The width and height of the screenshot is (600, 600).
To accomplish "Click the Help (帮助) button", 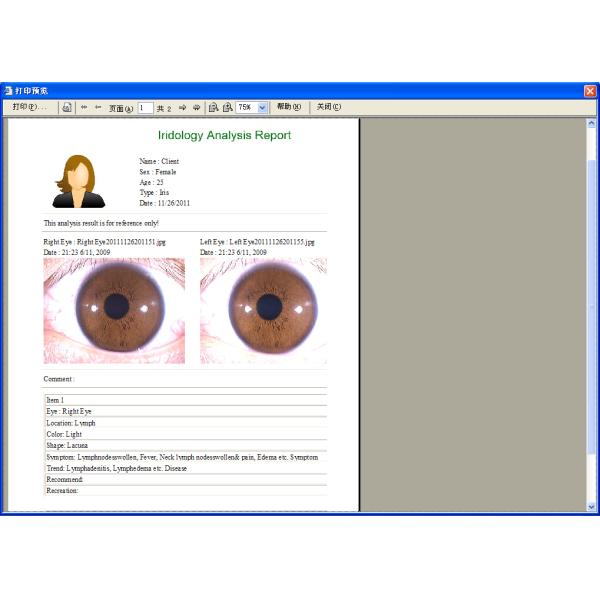I will coord(289,107).
